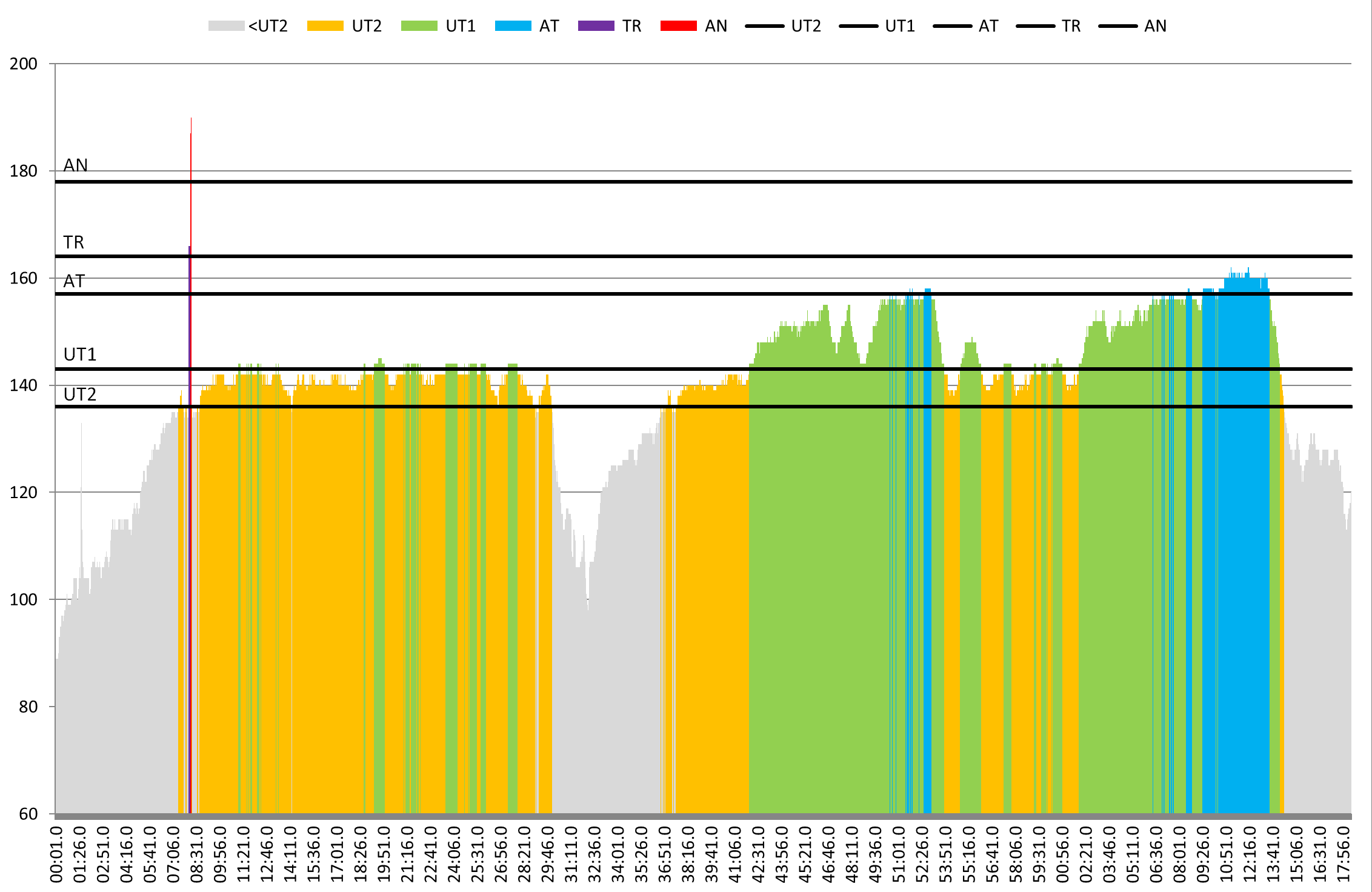Viewport: 1372px width, 892px height.
Task: Click the AN threshold label inside chart
Action: 76,165
